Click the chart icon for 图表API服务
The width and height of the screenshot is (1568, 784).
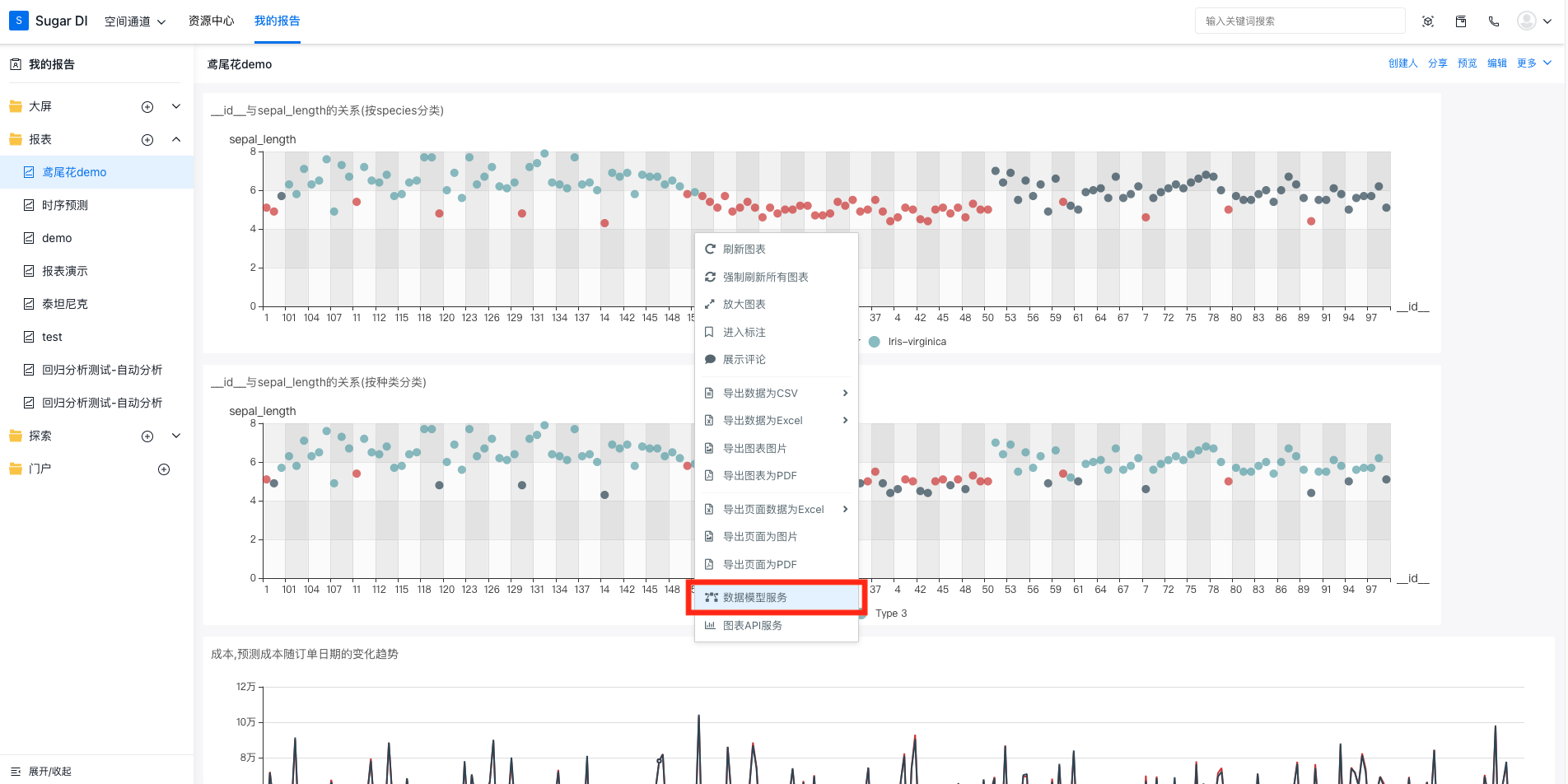coord(710,625)
